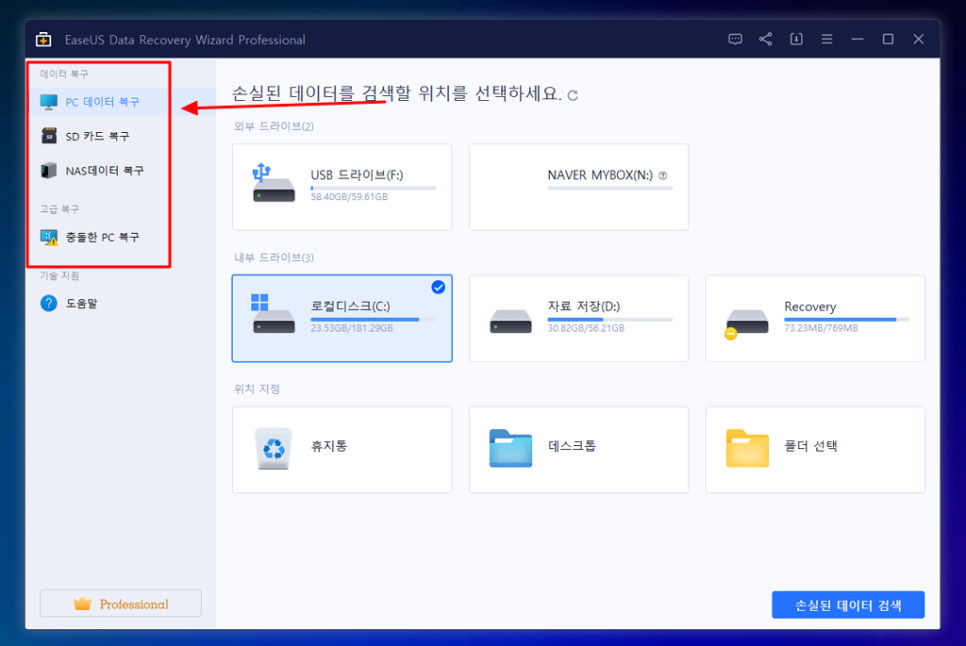Maximize the EaseUS window
966x646 pixels.
point(888,39)
